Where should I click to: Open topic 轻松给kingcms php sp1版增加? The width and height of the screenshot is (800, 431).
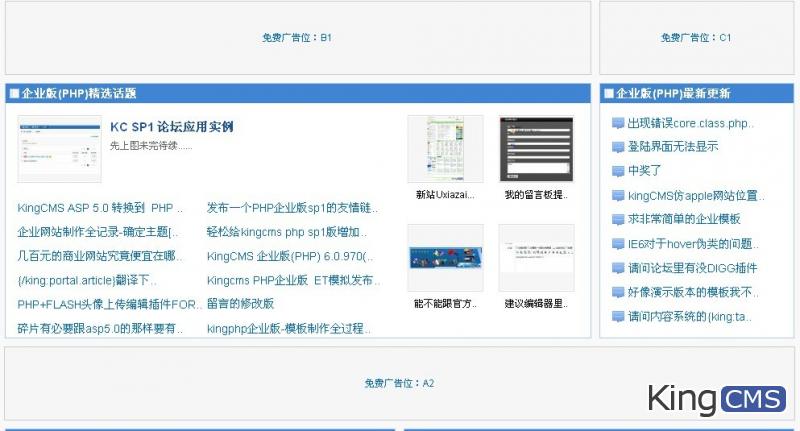click(x=287, y=232)
